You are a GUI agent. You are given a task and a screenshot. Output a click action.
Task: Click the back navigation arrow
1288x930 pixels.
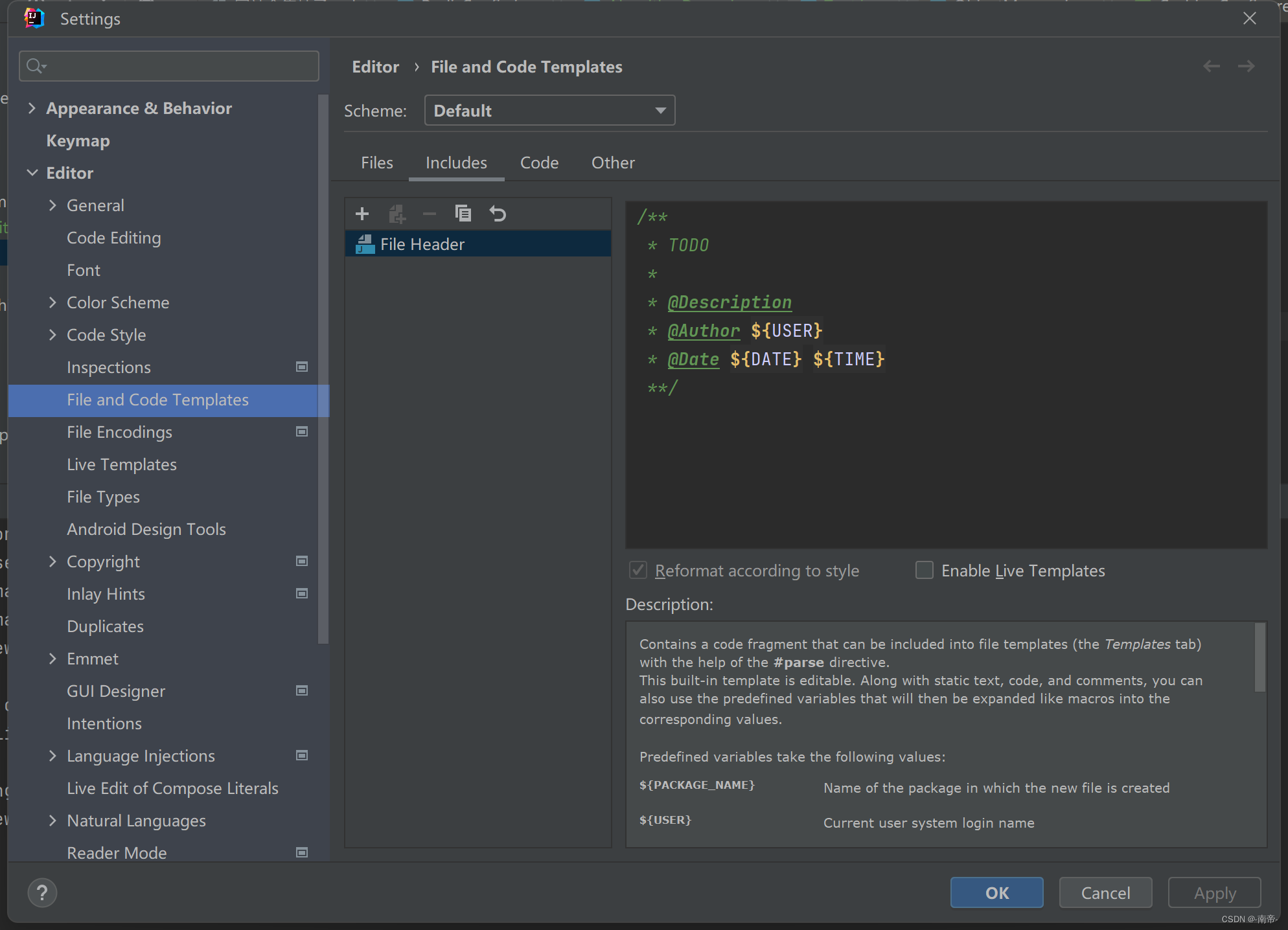tap(1212, 66)
